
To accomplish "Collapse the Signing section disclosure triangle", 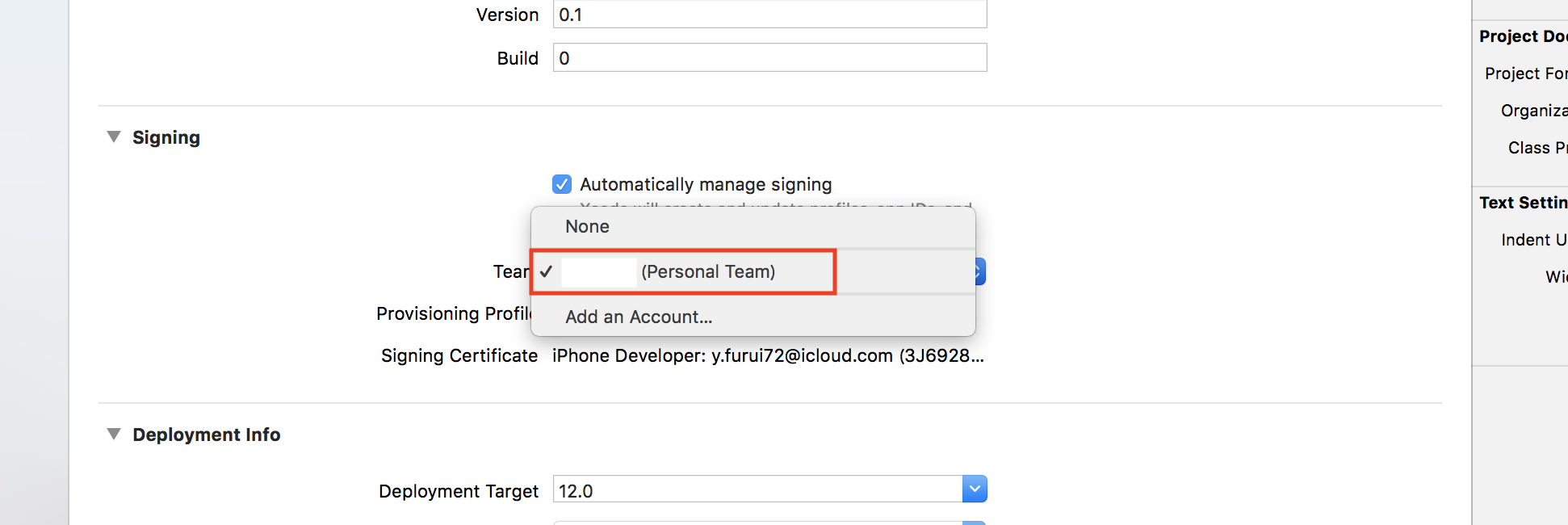I will [114, 137].
